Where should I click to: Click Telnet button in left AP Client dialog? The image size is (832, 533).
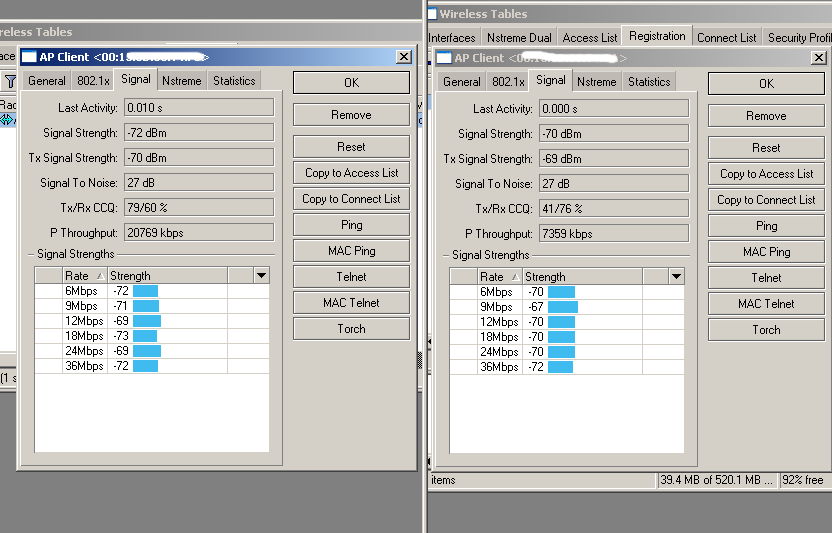click(x=351, y=277)
